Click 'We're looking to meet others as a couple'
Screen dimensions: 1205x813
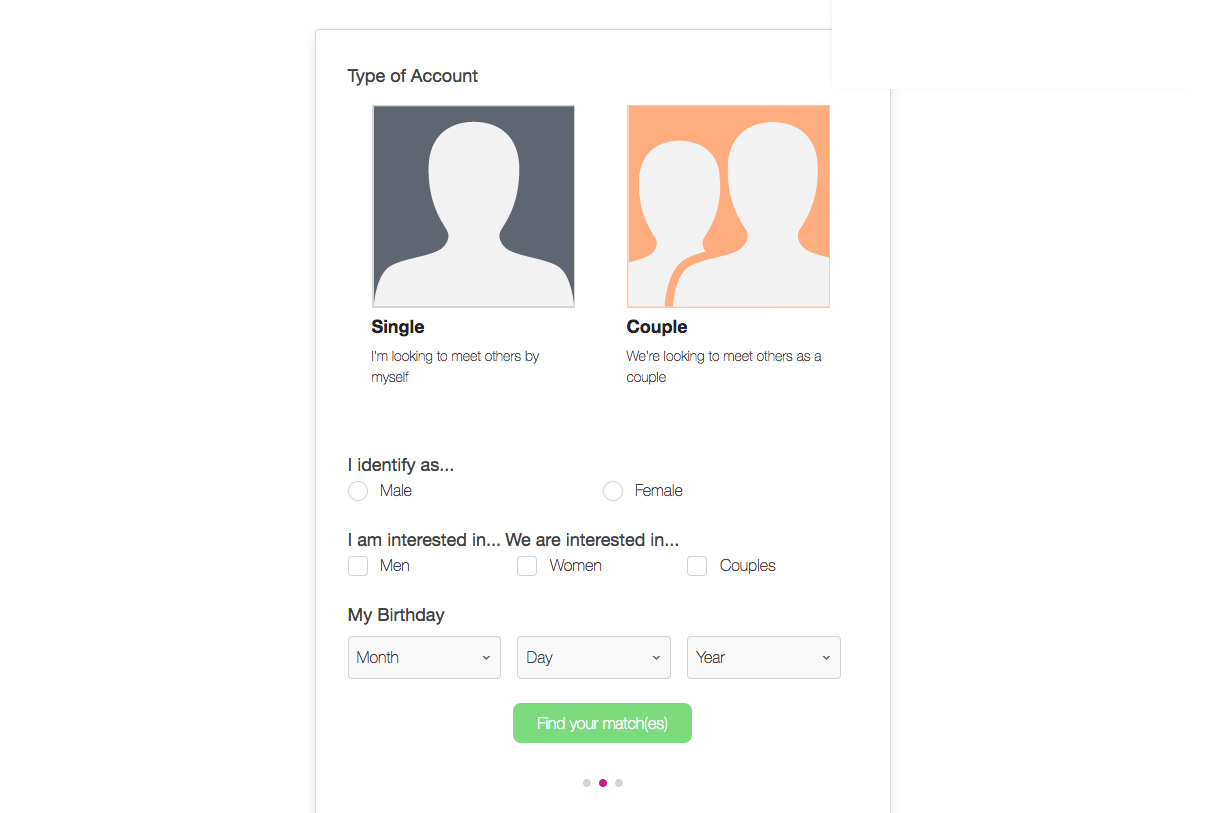pos(724,367)
